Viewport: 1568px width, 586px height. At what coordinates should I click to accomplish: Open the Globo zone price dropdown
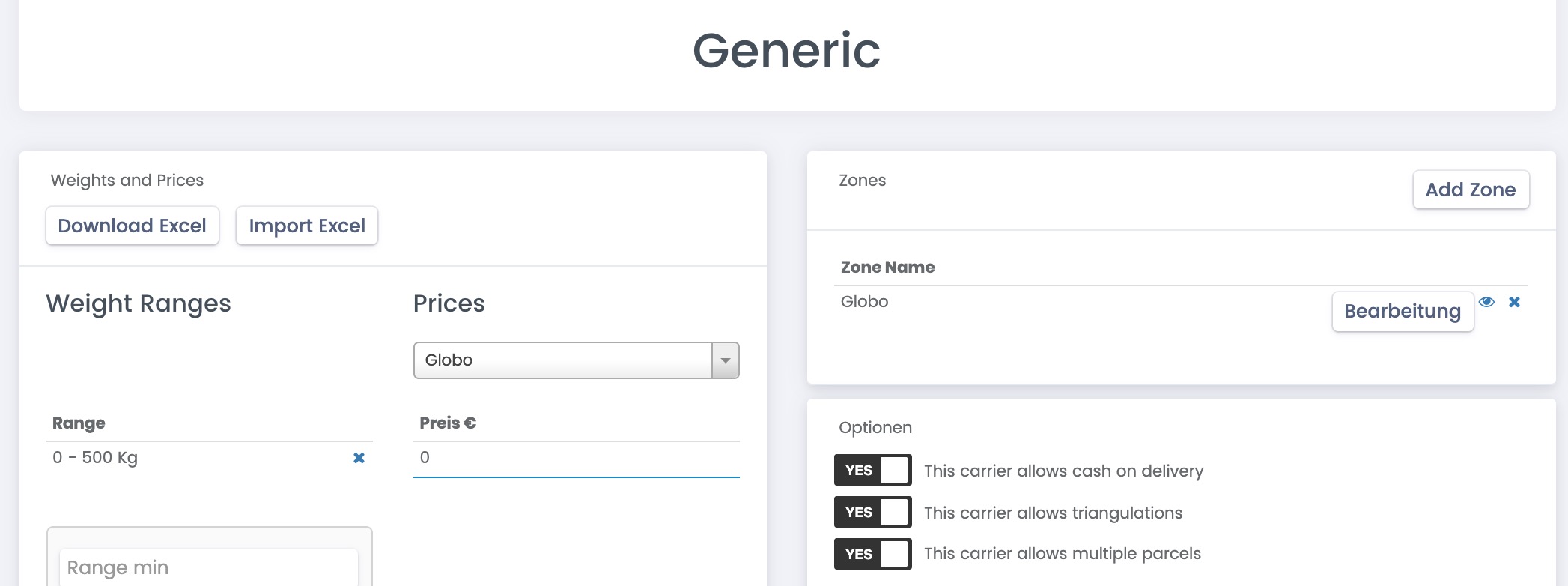576,360
